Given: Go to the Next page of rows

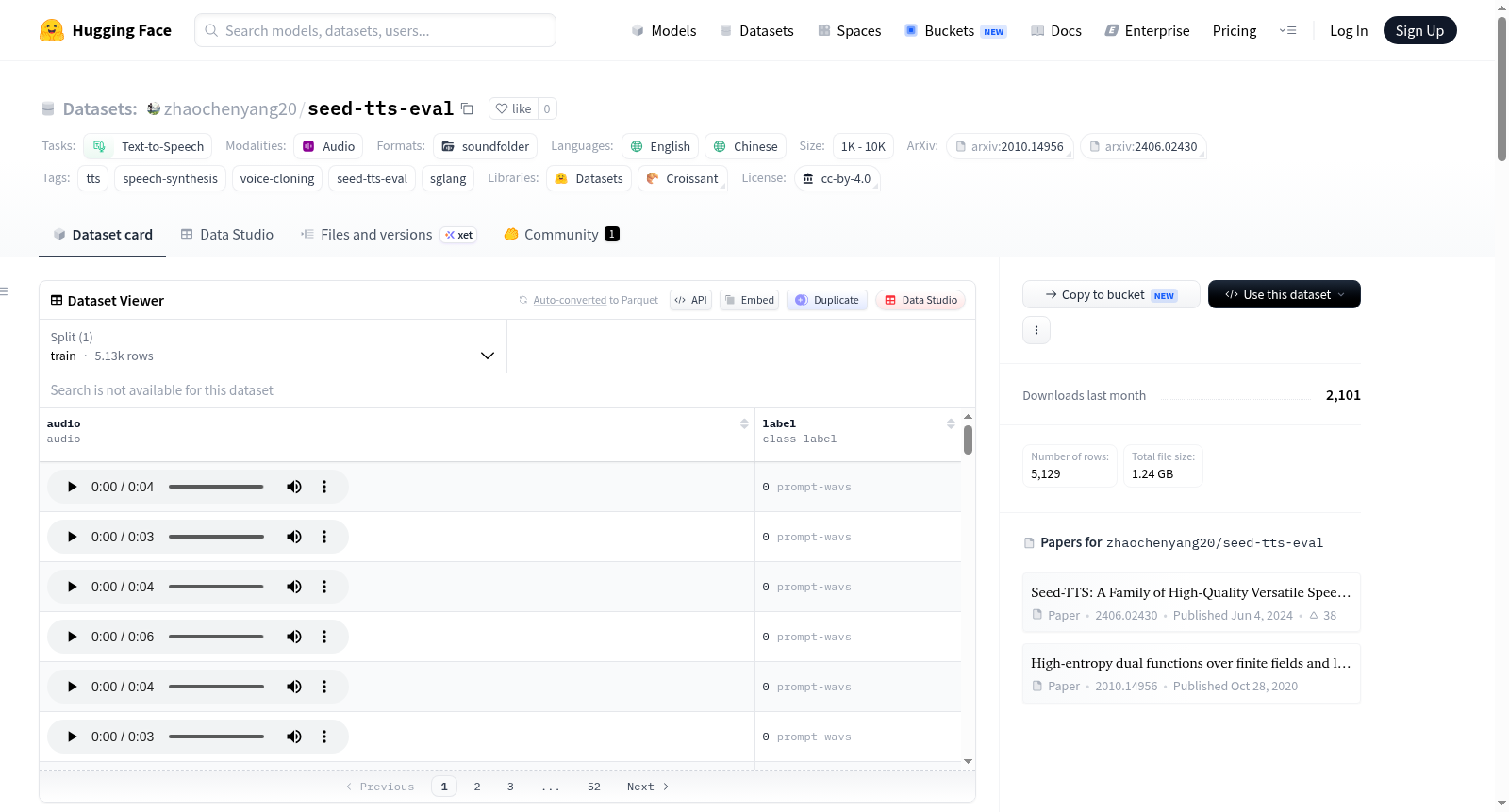Looking at the screenshot, I should click(648, 787).
